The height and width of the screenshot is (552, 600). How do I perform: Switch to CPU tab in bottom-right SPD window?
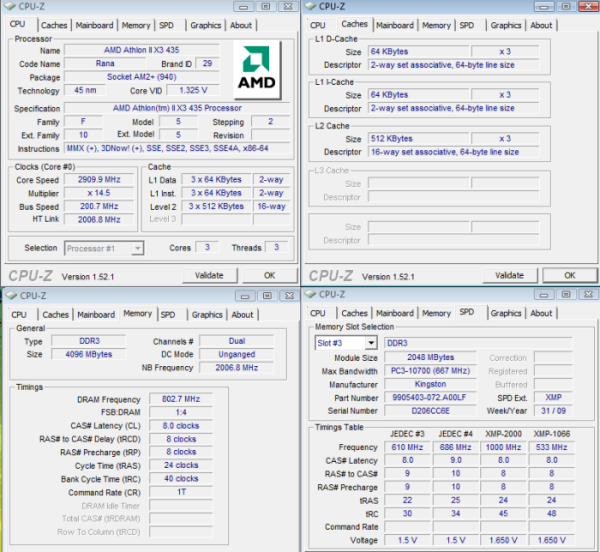(x=318, y=313)
